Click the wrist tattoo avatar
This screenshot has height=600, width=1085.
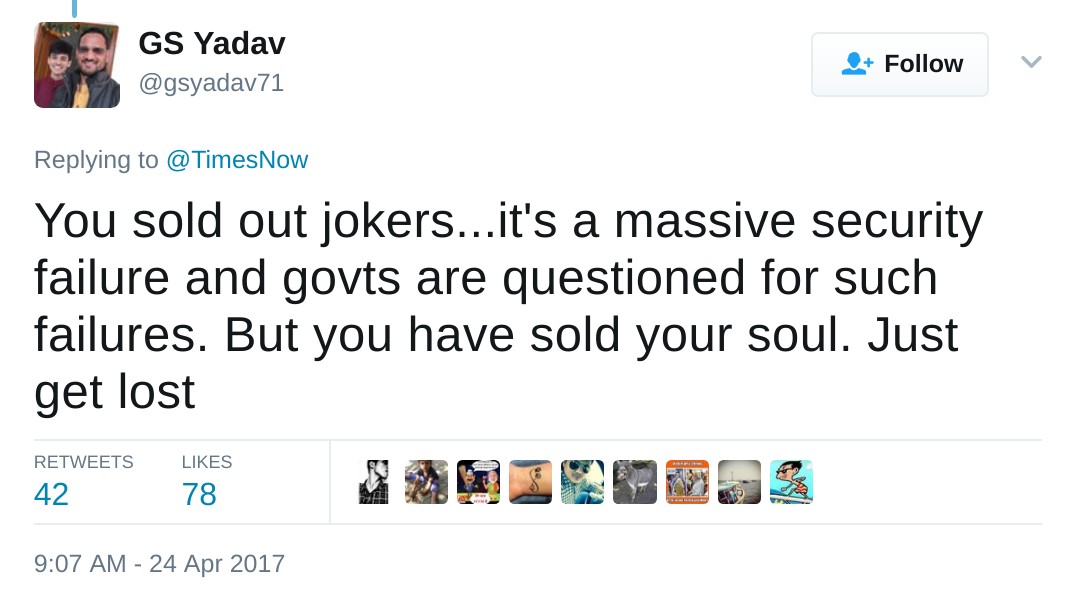pos(530,482)
